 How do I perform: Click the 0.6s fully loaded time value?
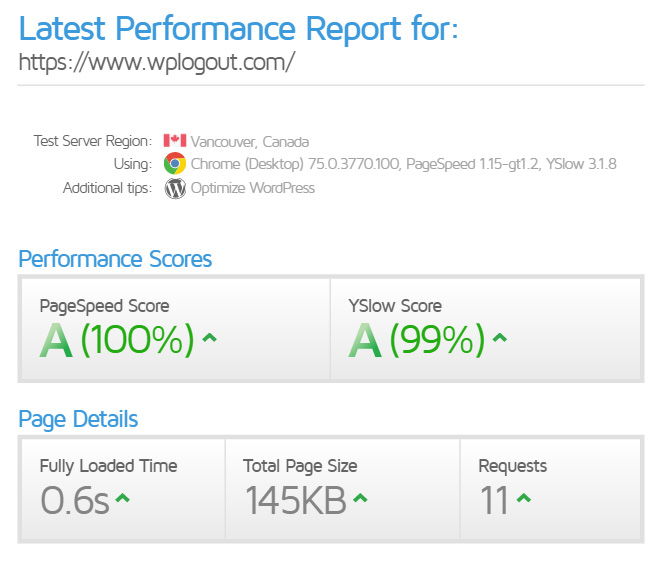75,500
